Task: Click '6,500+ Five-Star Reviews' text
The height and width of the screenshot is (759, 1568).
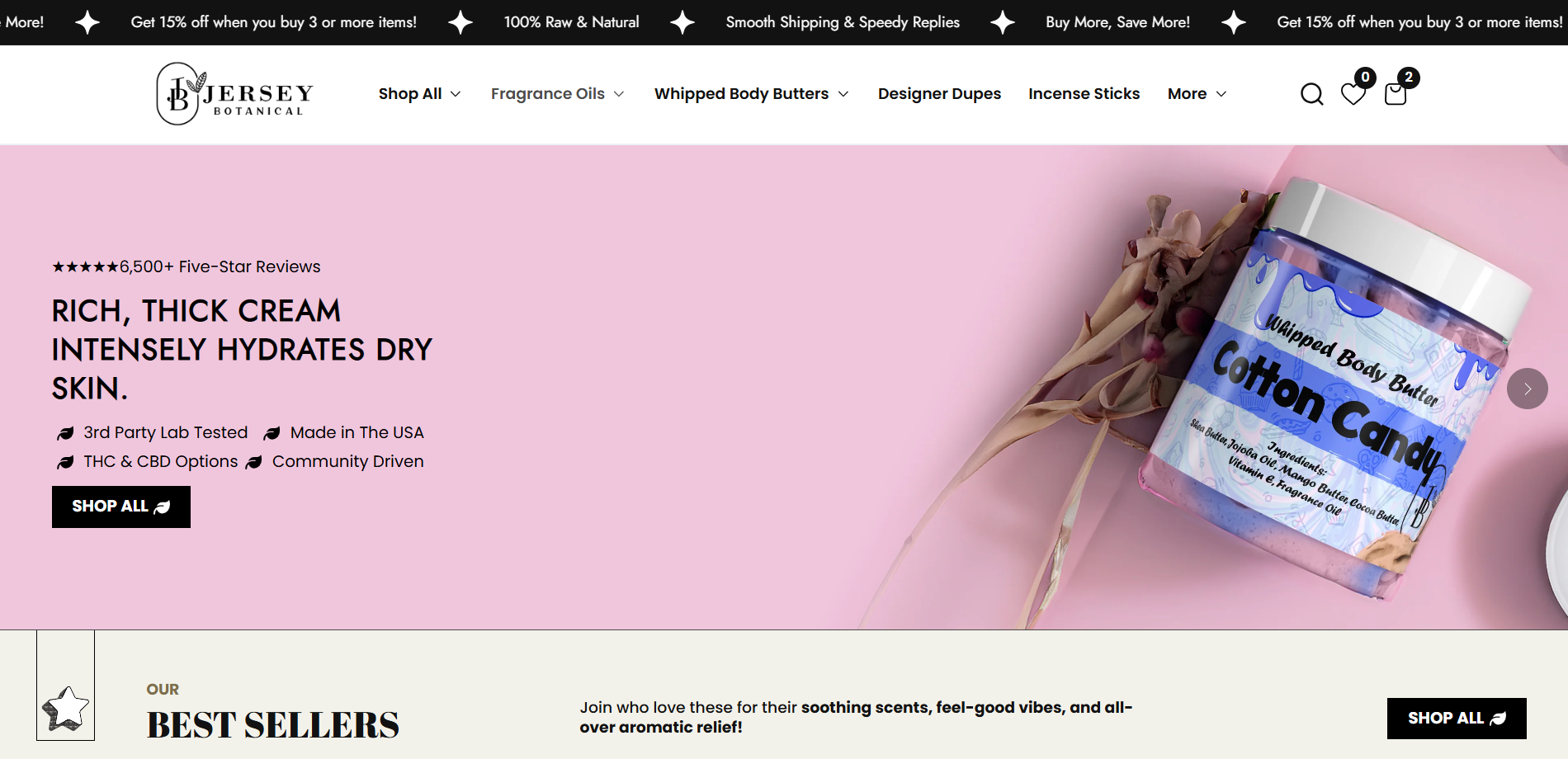Action: (x=220, y=266)
